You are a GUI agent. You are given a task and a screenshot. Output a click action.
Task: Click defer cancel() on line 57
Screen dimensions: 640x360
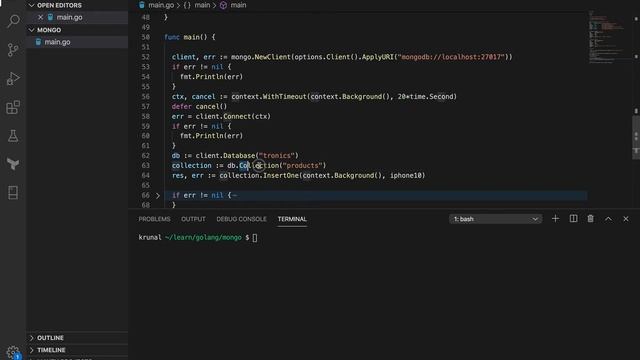199,107
